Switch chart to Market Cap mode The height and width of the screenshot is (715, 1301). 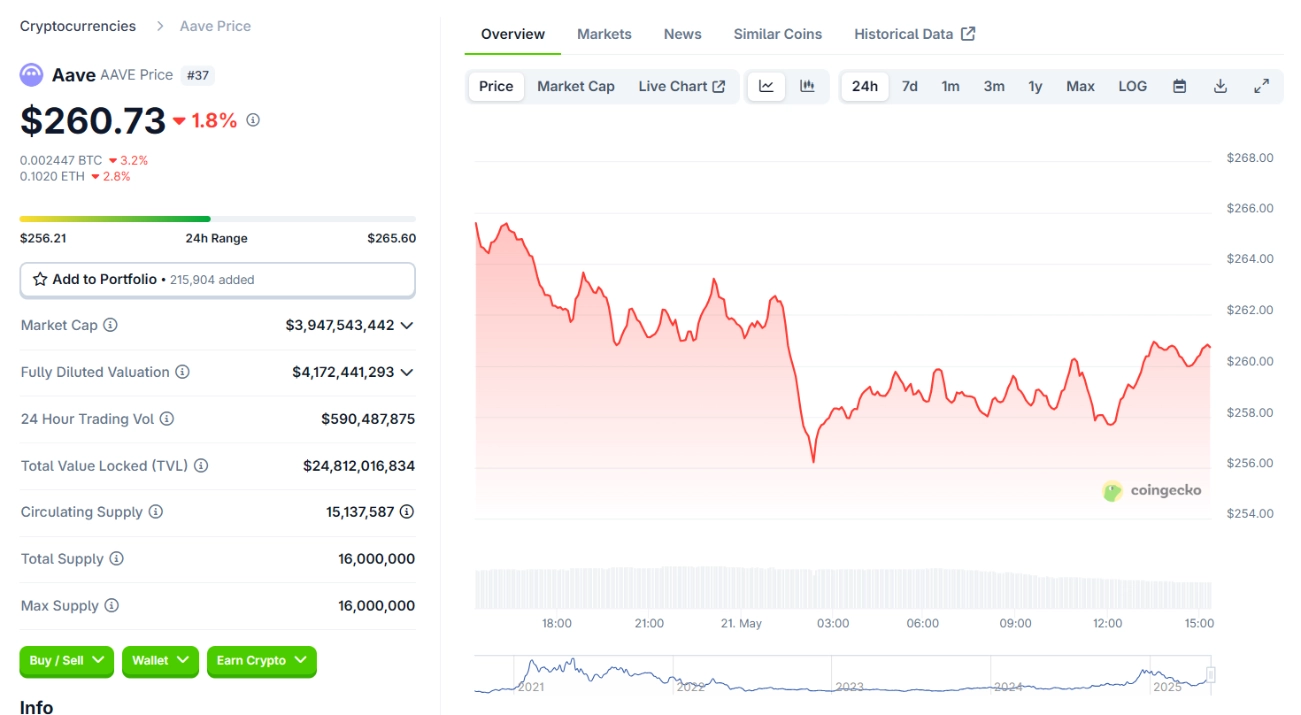[x=576, y=86]
